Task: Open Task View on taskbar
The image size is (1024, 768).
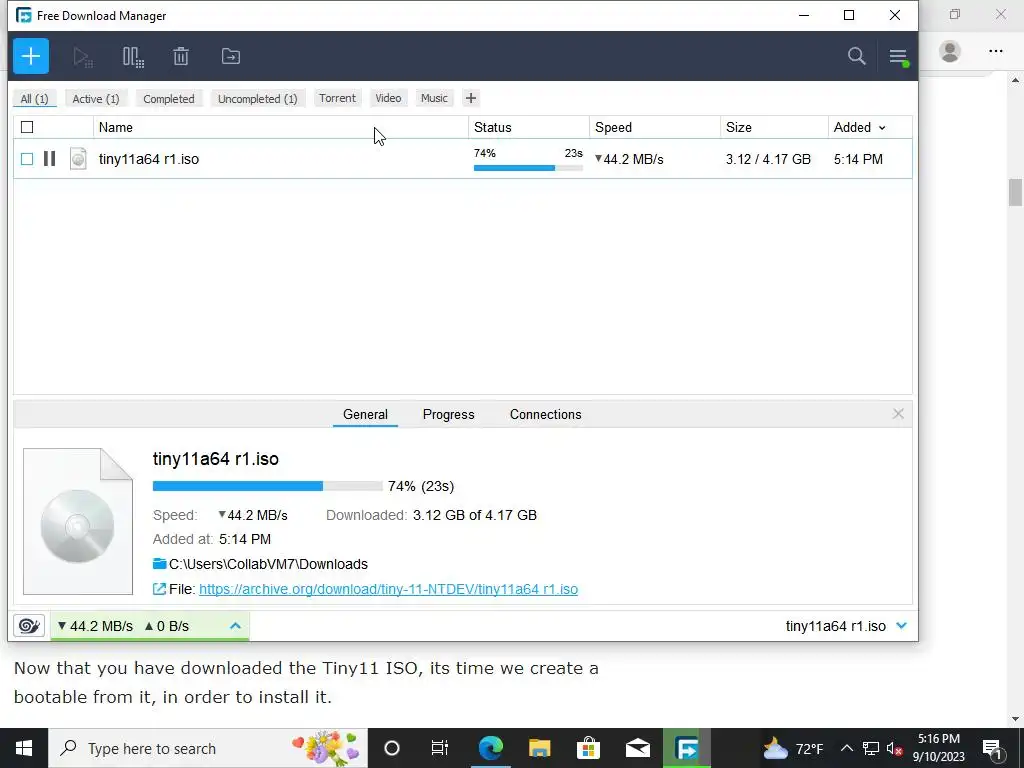Action: click(440, 748)
